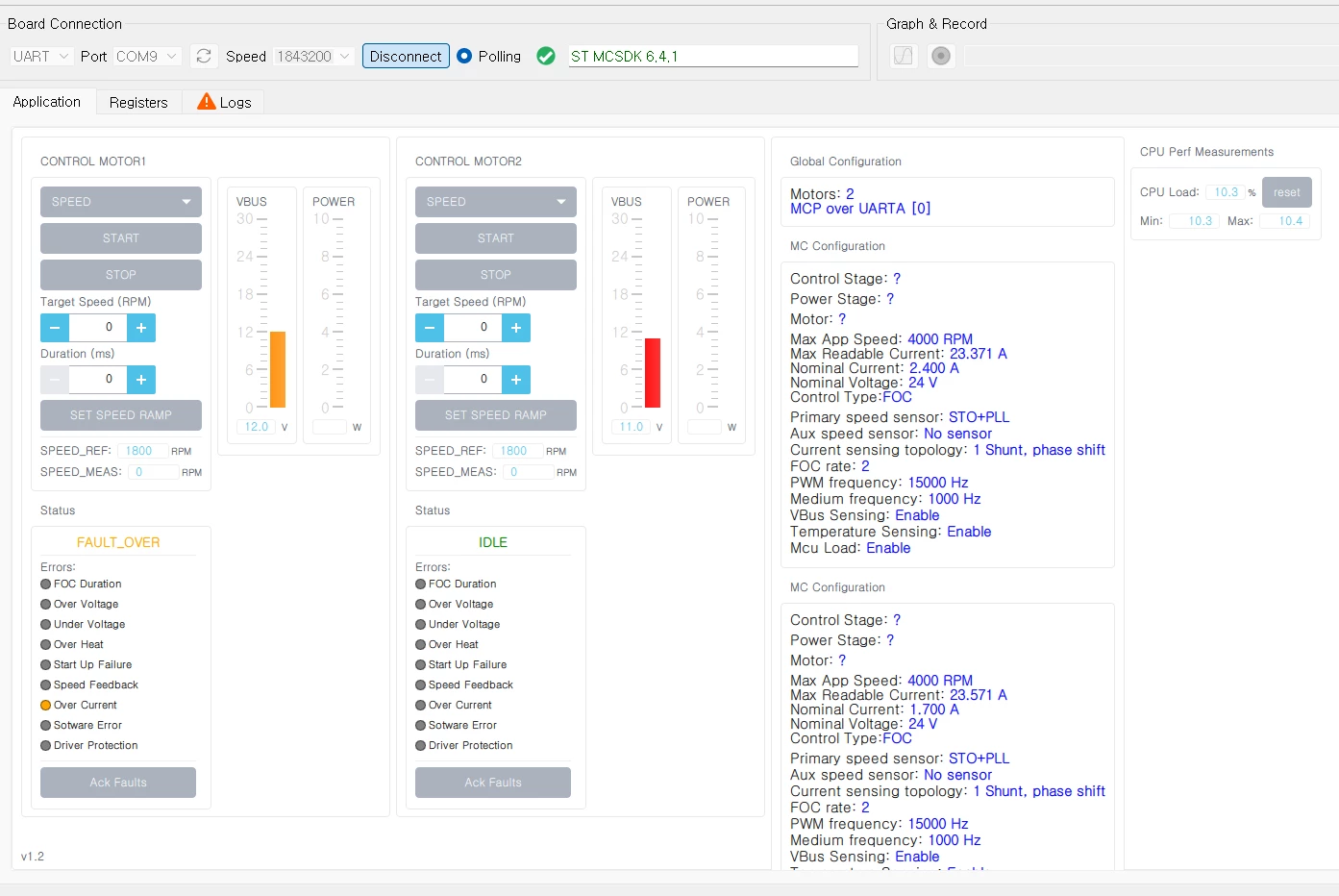Viewport: 1339px width, 896px height.
Task: Decrease Motor1 target speed with minus
Action: [x=55, y=328]
